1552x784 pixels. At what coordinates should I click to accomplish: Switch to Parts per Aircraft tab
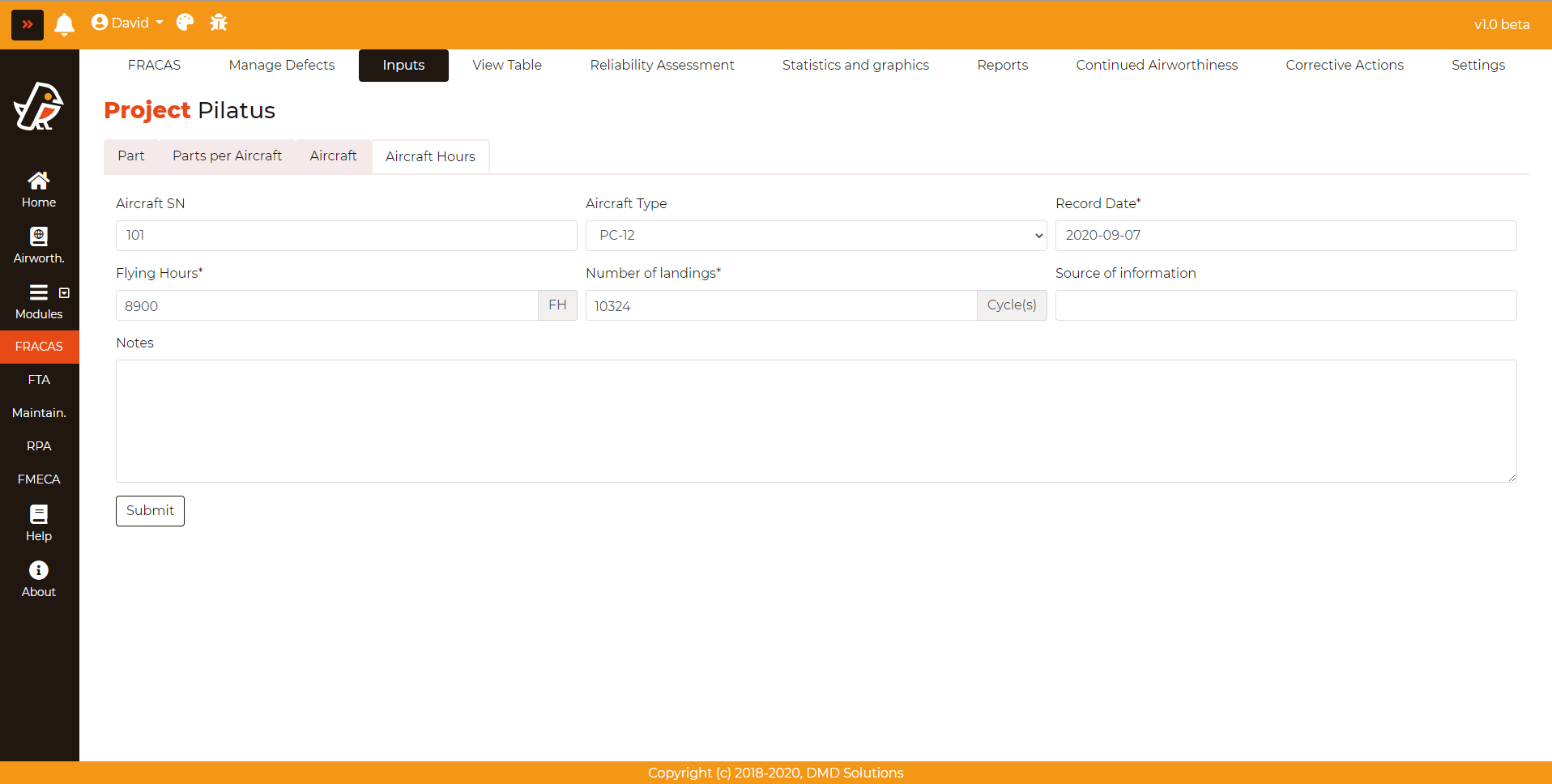click(227, 156)
